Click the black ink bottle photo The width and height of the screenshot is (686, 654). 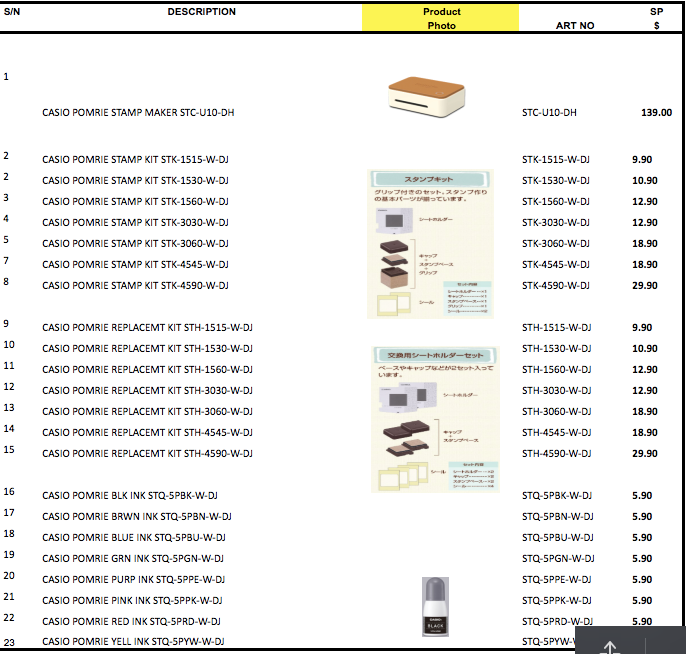click(x=435, y=607)
